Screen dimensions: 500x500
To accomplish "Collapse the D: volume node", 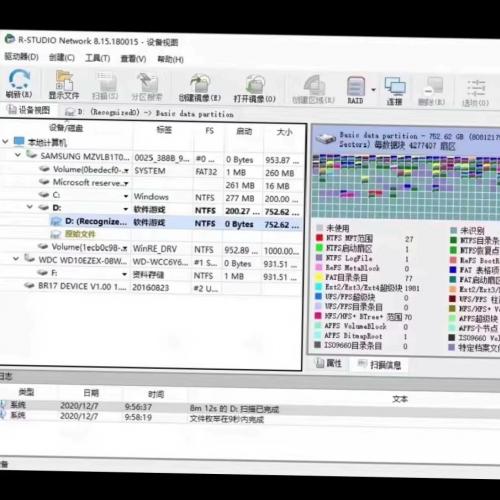I will coord(30,207).
